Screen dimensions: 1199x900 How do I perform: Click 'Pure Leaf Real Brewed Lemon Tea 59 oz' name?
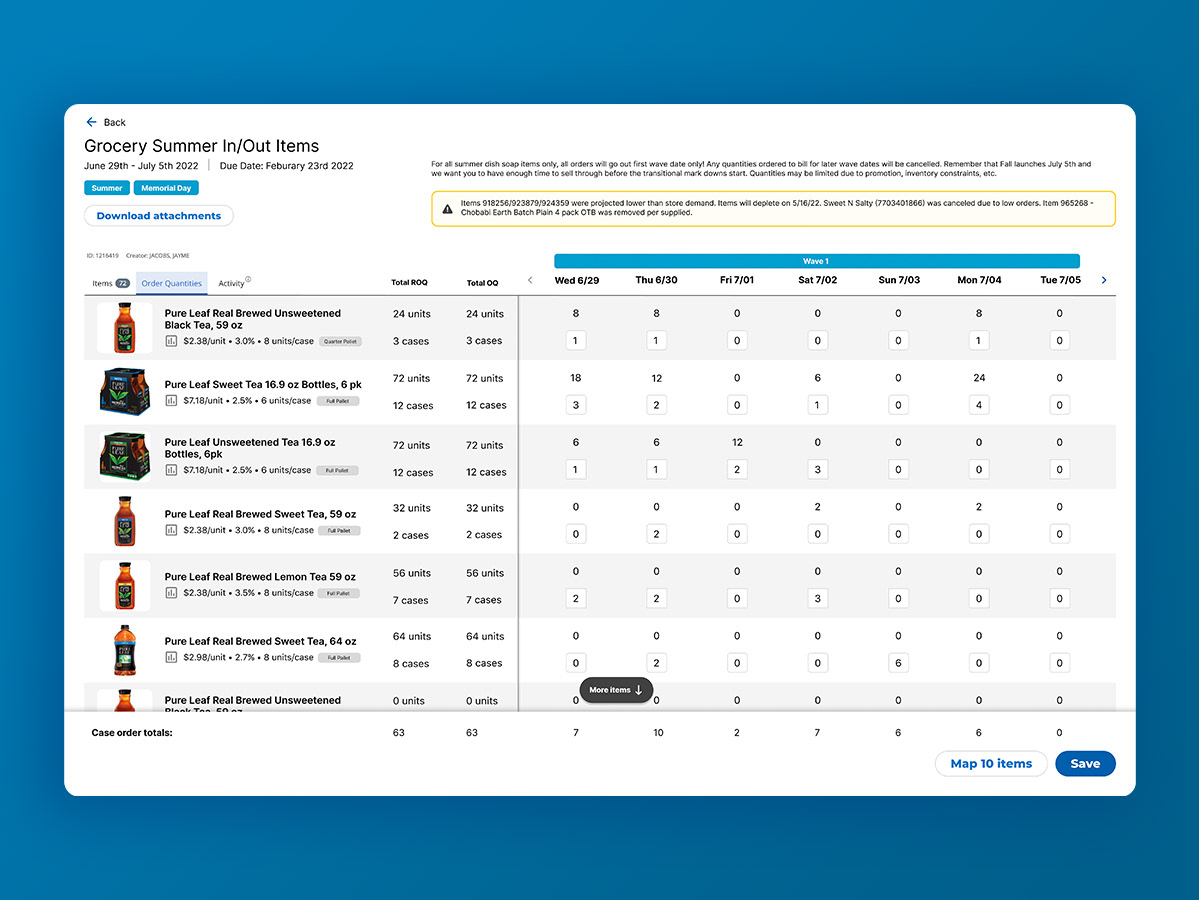click(260, 577)
